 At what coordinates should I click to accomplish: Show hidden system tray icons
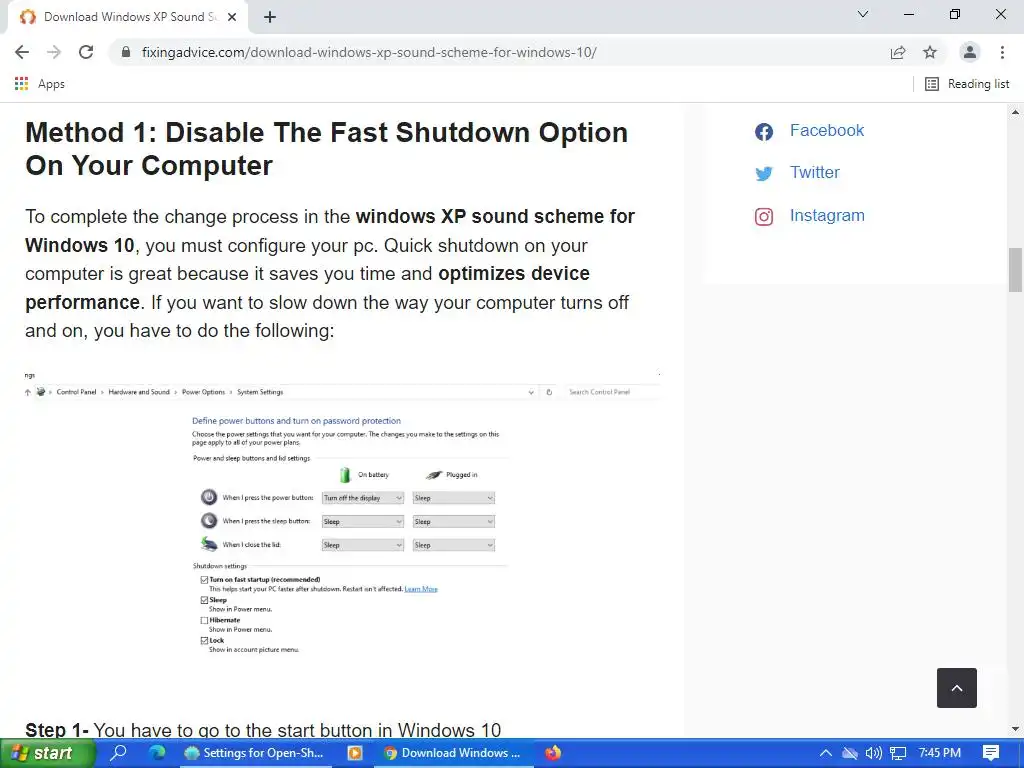825,753
